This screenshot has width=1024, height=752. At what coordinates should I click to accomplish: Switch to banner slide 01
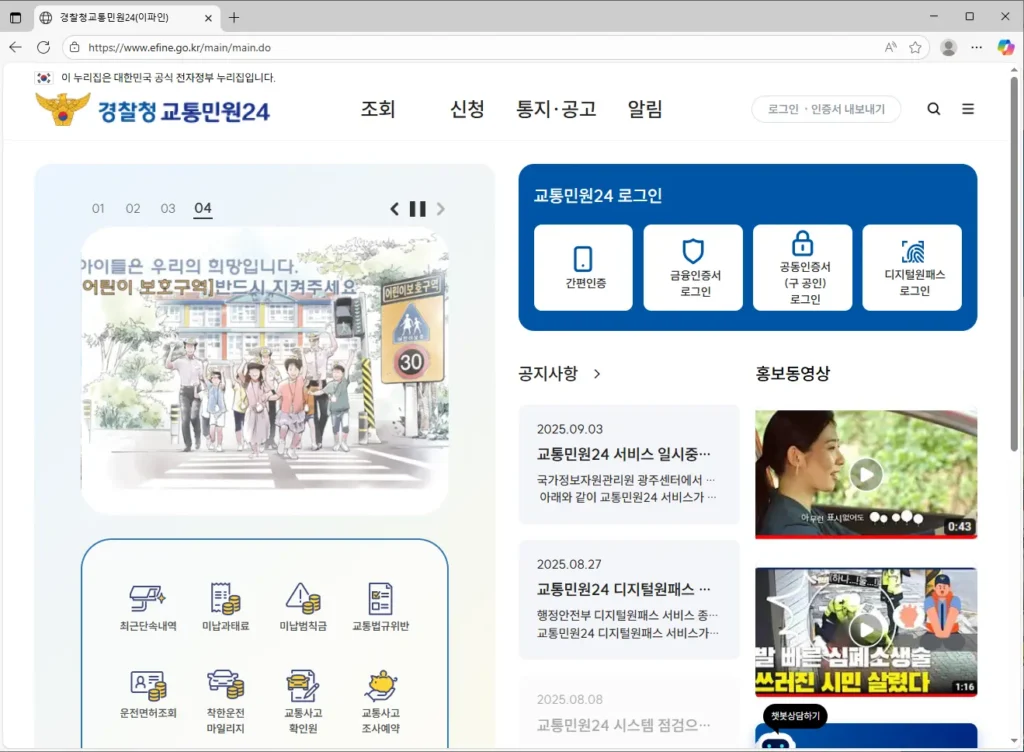click(98, 209)
